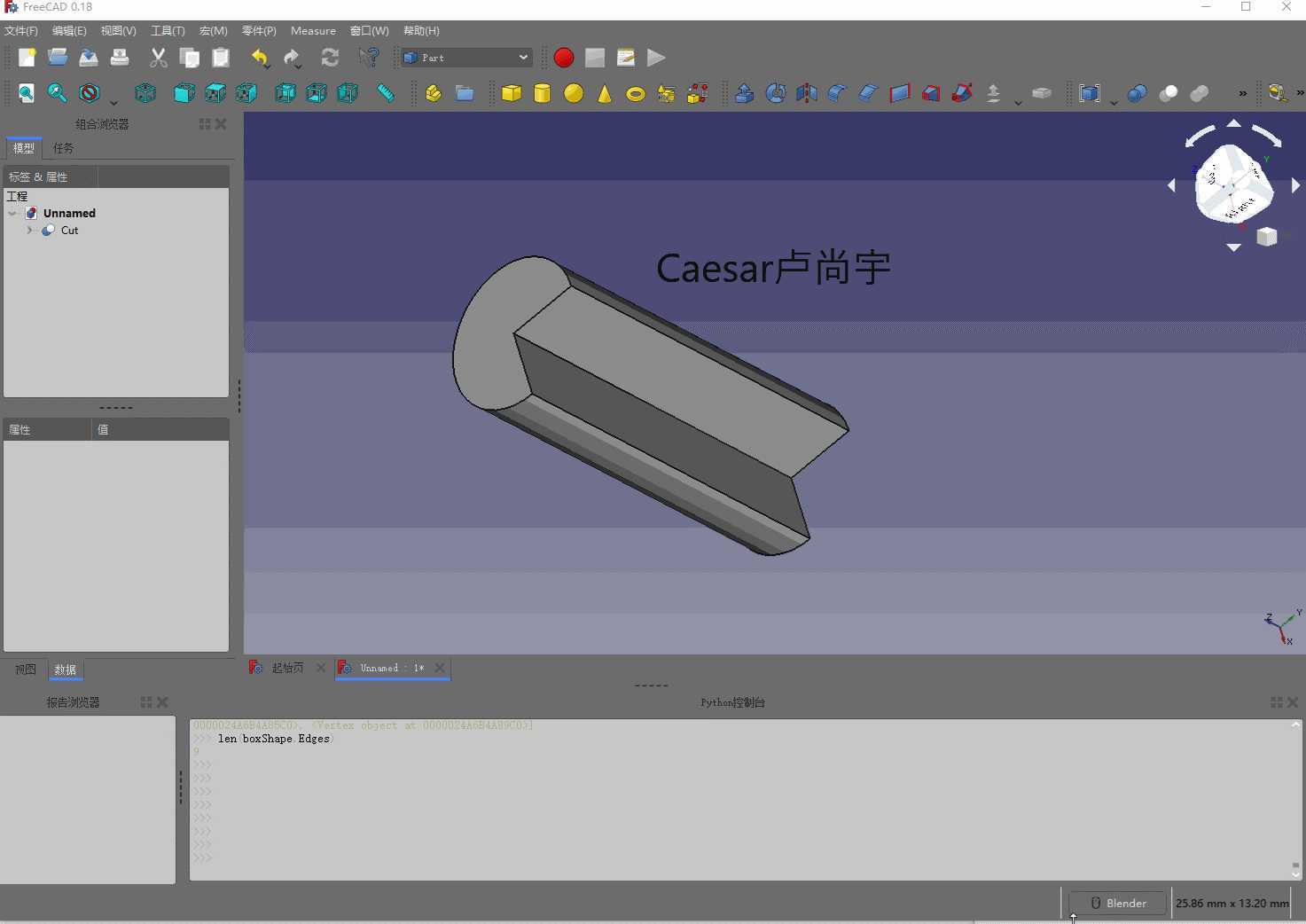This screenshot has height=924, width=1306.
Task: Open the draw style icon
Action: pos(89,93)
